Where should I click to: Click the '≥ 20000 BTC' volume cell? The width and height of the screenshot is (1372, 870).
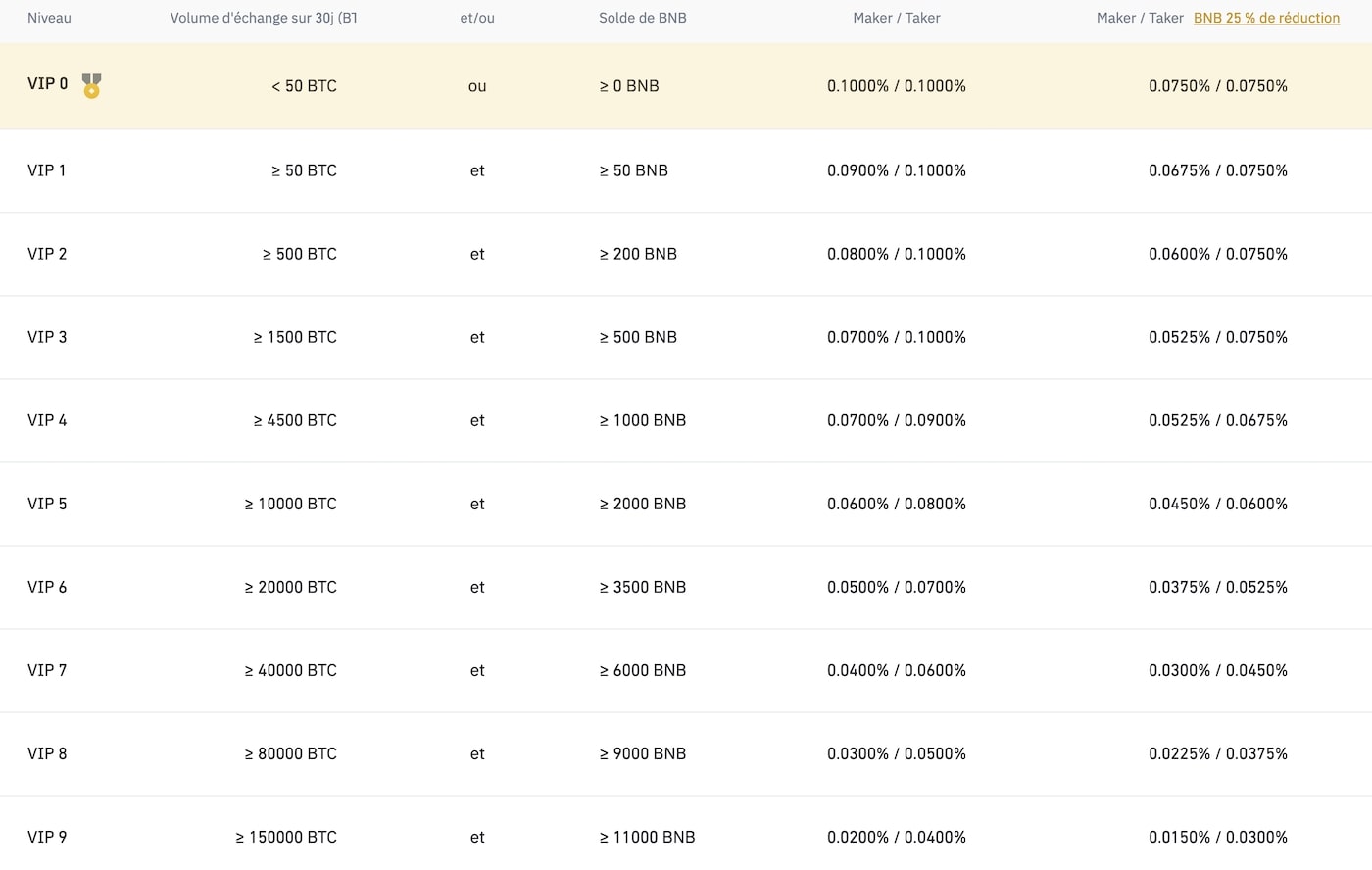[291, 587]
